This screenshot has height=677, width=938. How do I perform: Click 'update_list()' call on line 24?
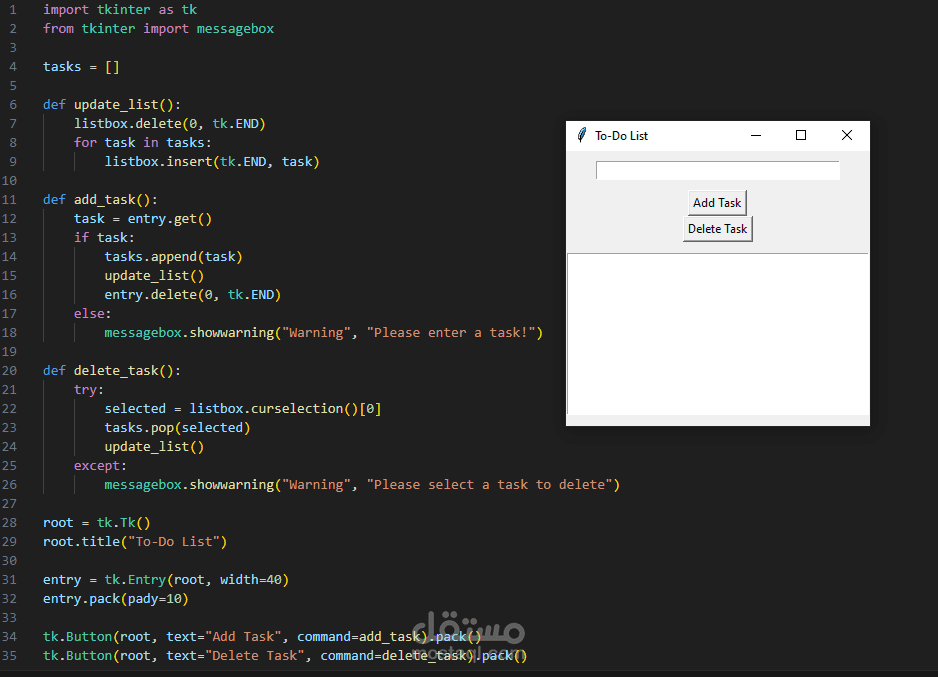click(x=154, y=447)
